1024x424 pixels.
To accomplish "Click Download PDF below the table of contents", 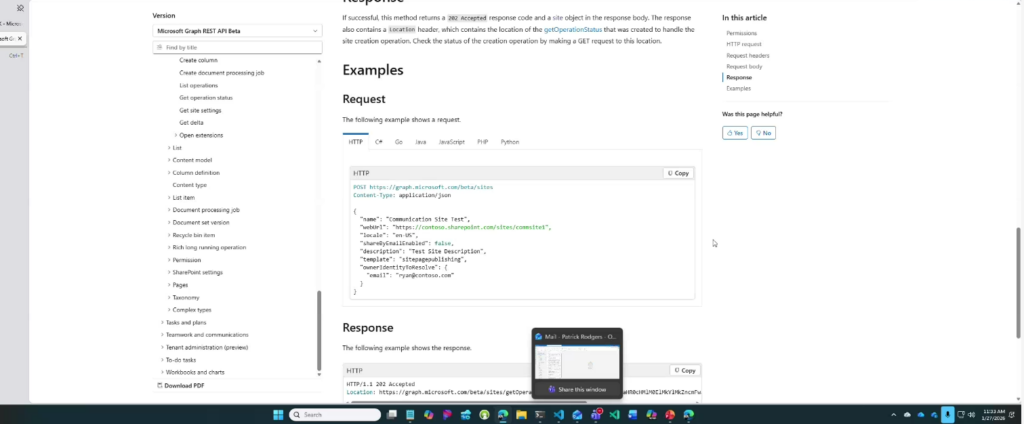I will click(x=181, y=386).
